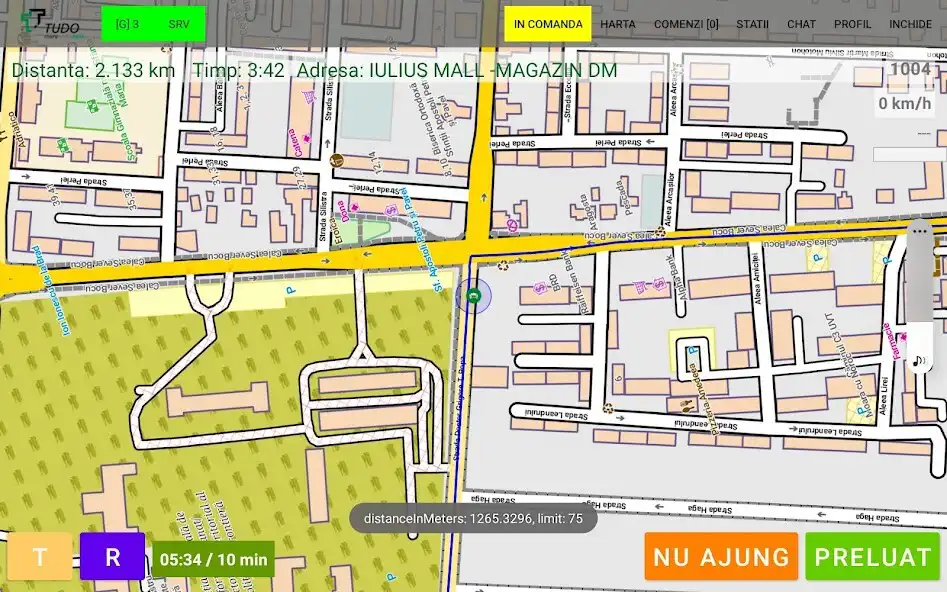
Task: Open the STATII tab
Action: tap(752, 24)
